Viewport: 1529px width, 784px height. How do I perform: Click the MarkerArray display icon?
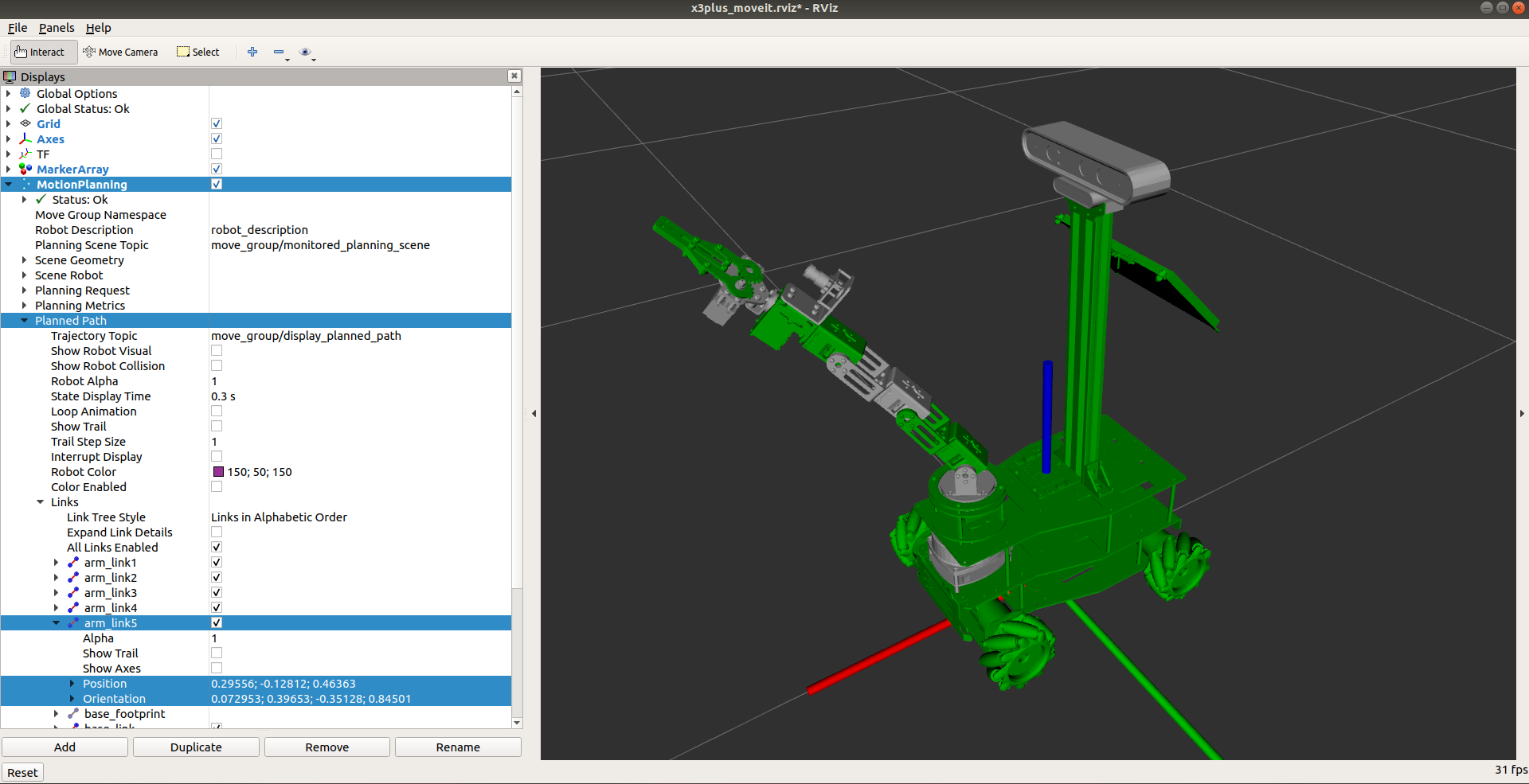pyautogui.click(x=25, y=169)
